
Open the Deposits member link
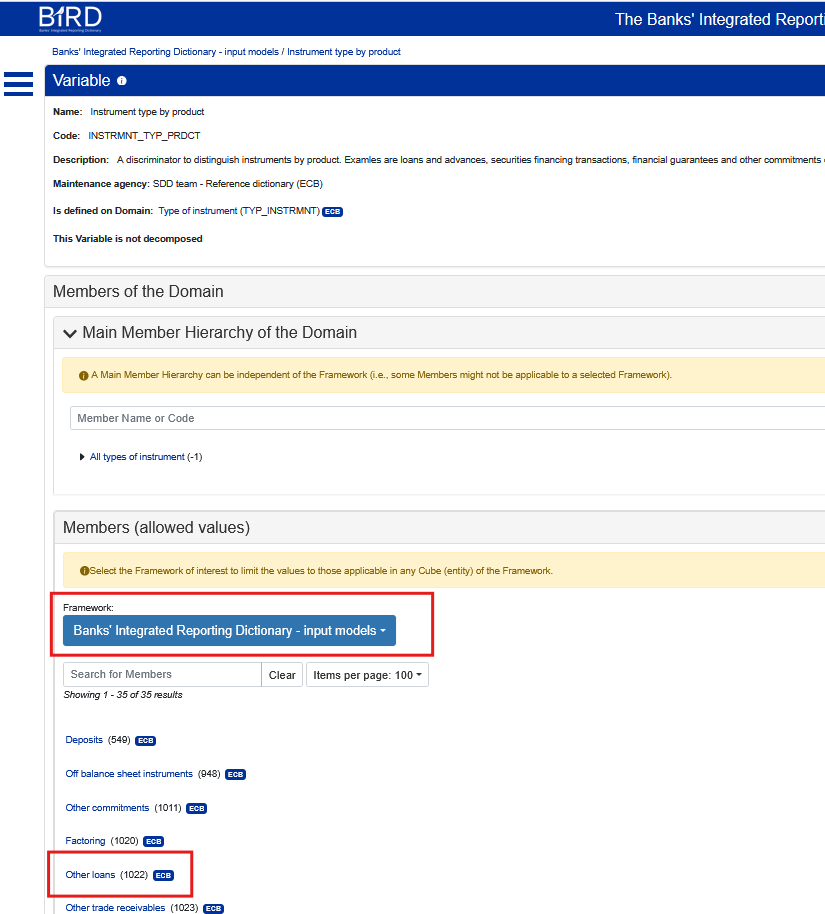point(84,740)
